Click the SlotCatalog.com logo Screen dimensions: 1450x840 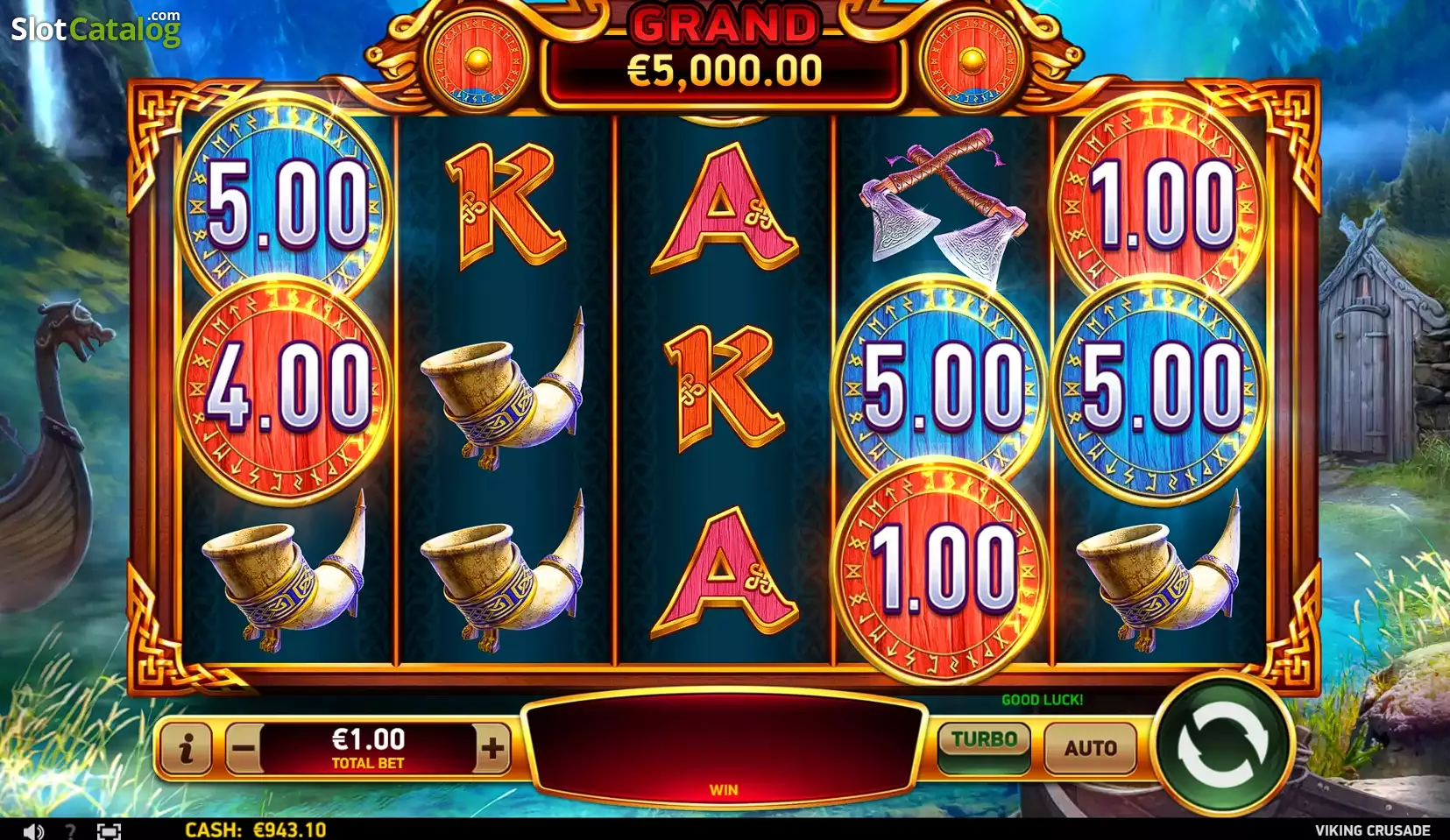pos(95,29)
